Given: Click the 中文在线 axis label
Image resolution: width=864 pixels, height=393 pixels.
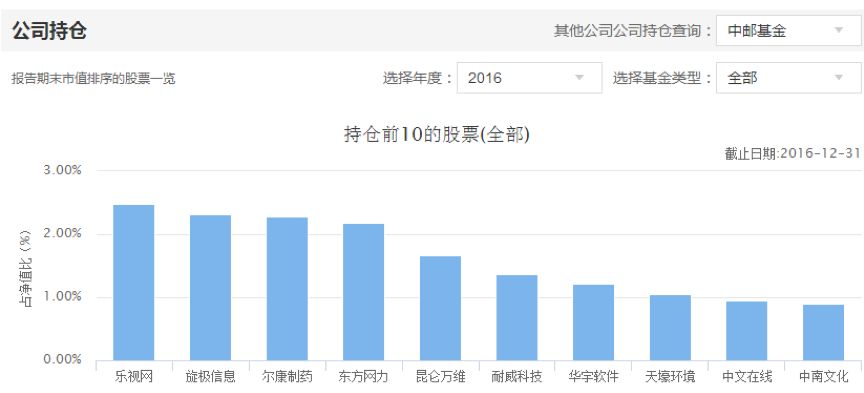Looking at the screenshot, I should [x=747, y=377].
